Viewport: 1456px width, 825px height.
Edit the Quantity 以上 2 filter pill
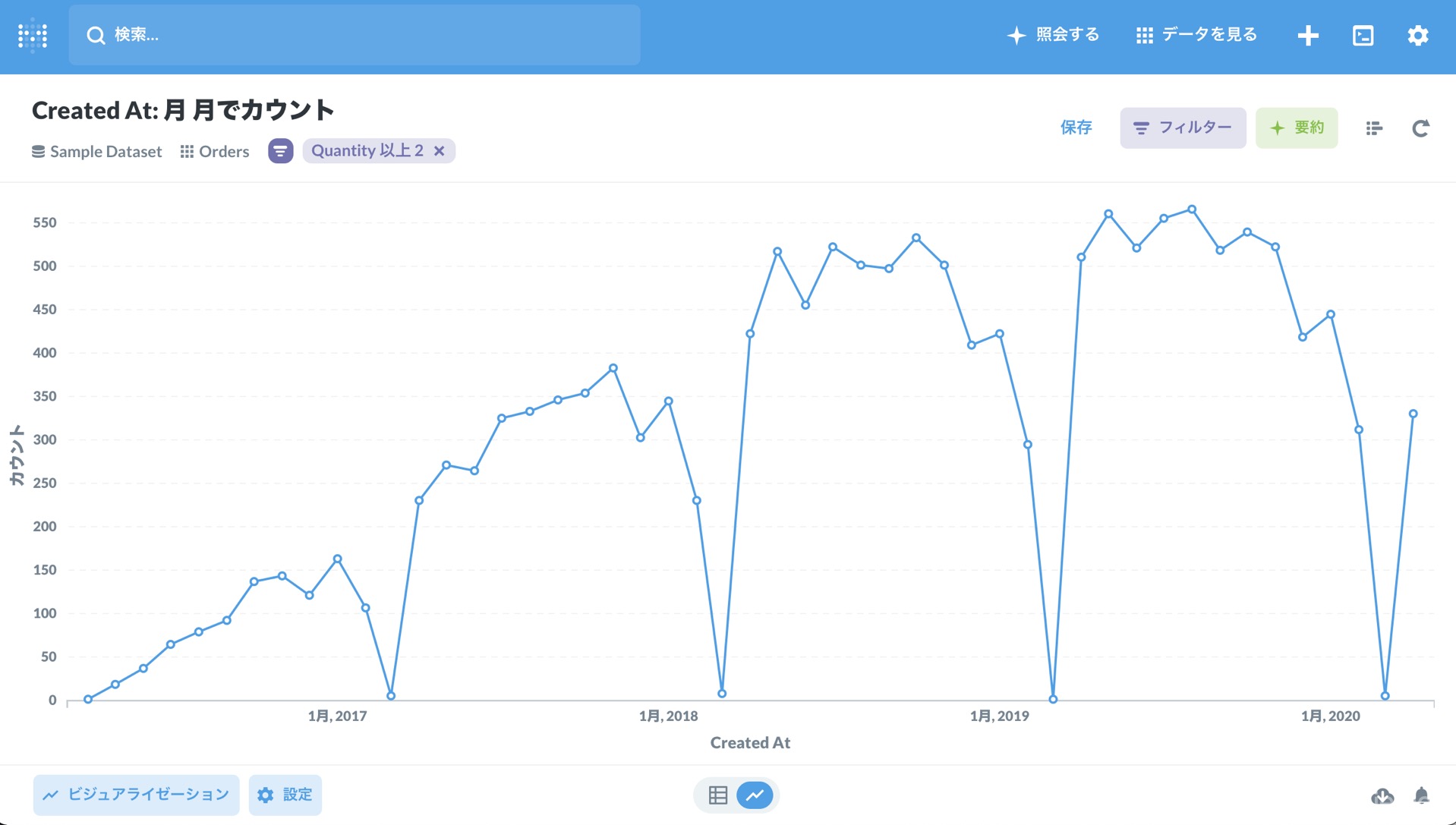tap(367, 151)
